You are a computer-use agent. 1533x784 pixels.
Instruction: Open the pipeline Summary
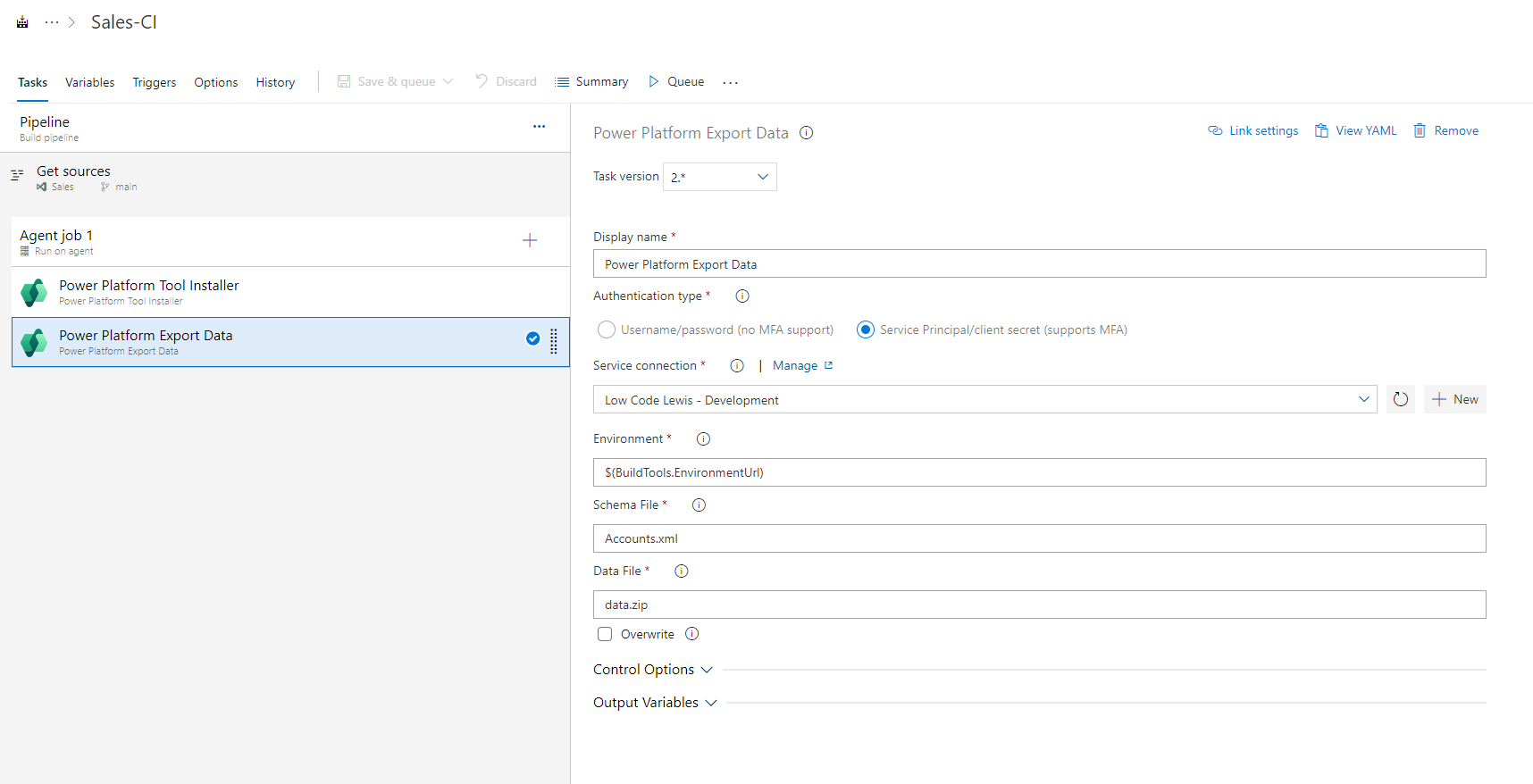pyautogui.click(x=591, y=81)
